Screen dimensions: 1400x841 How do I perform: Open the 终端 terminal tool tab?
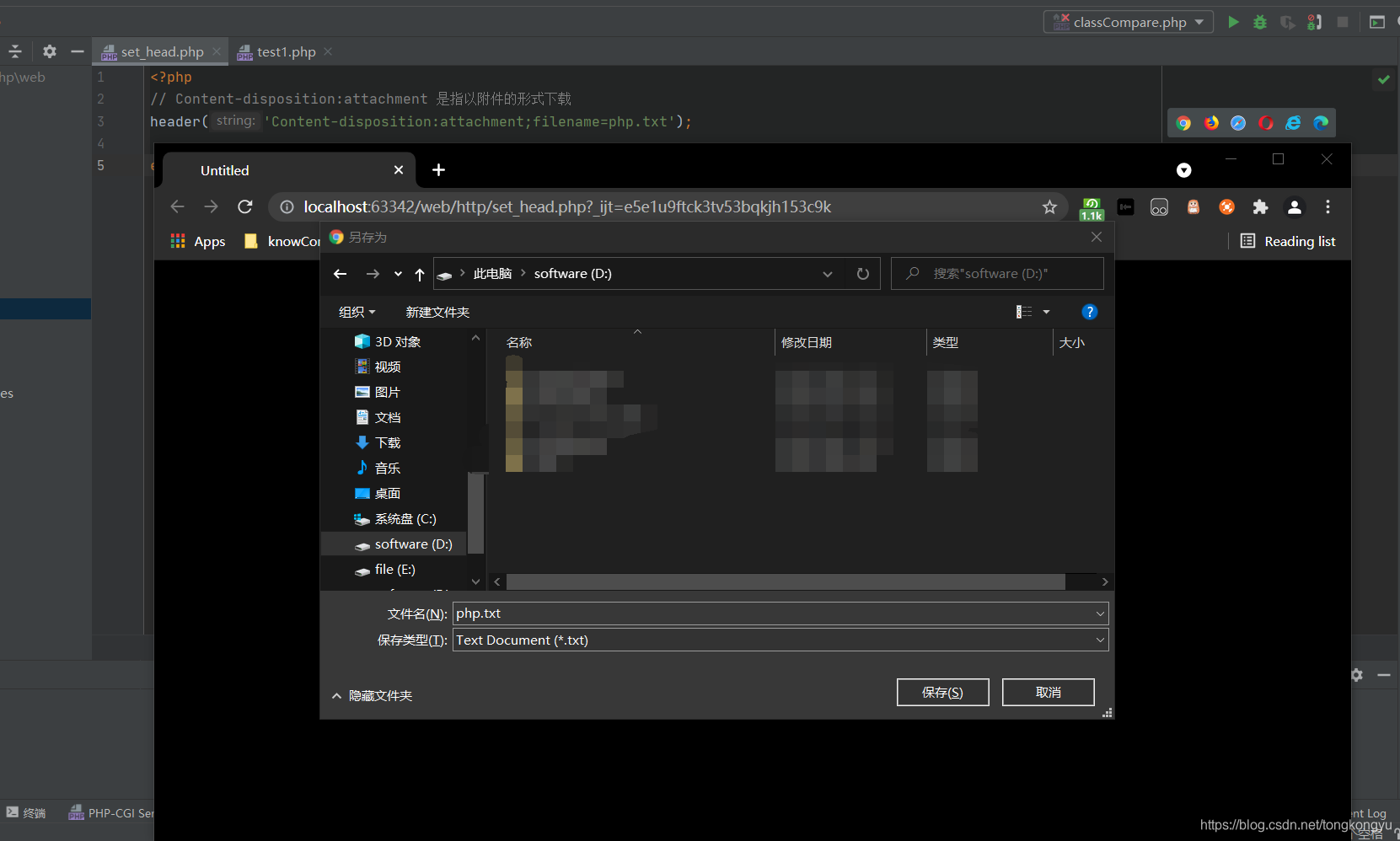(x=25, y=812)
